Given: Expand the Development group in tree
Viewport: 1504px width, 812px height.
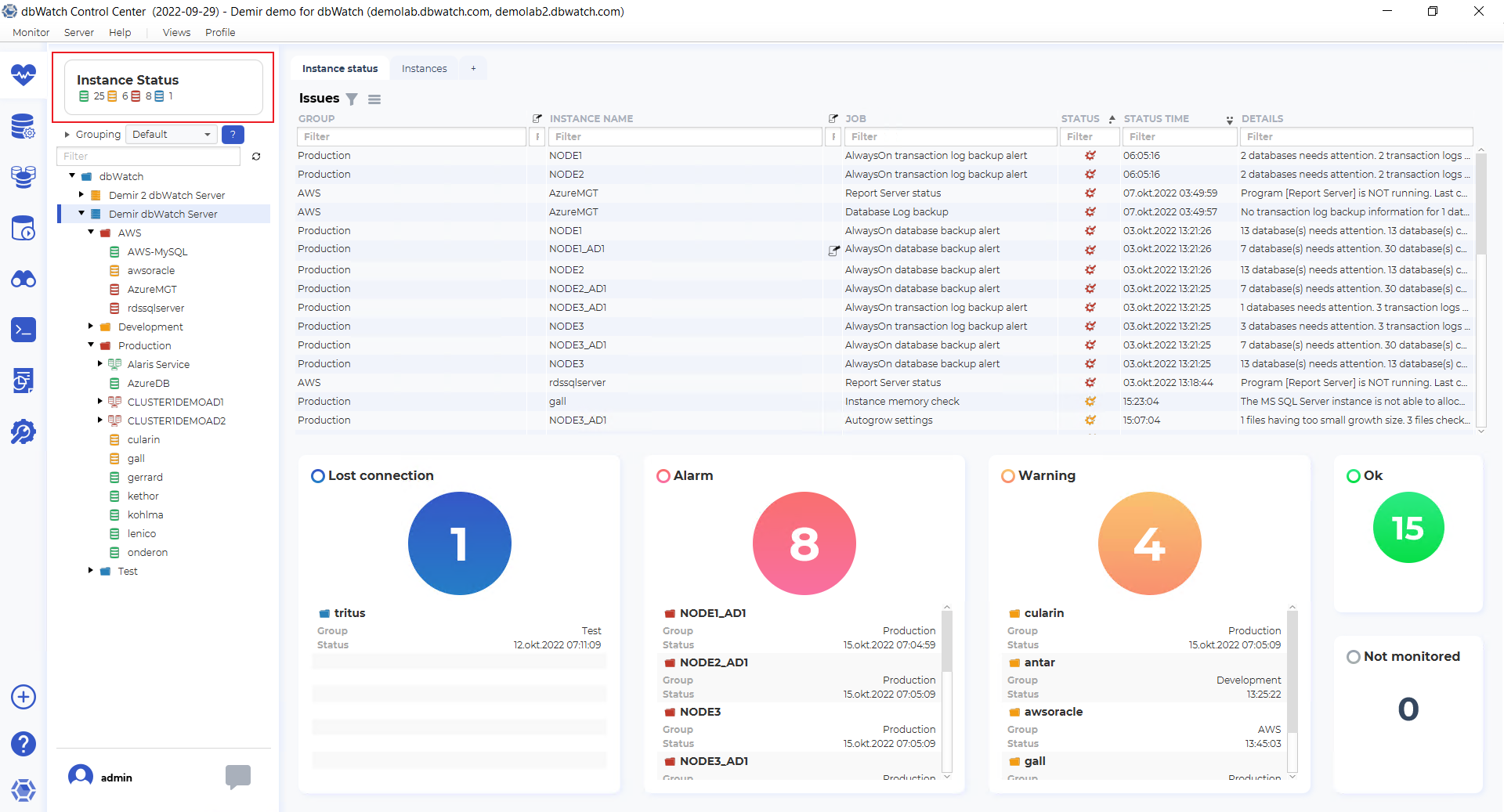Looking at the screenshot, I should tap(91, 327).
